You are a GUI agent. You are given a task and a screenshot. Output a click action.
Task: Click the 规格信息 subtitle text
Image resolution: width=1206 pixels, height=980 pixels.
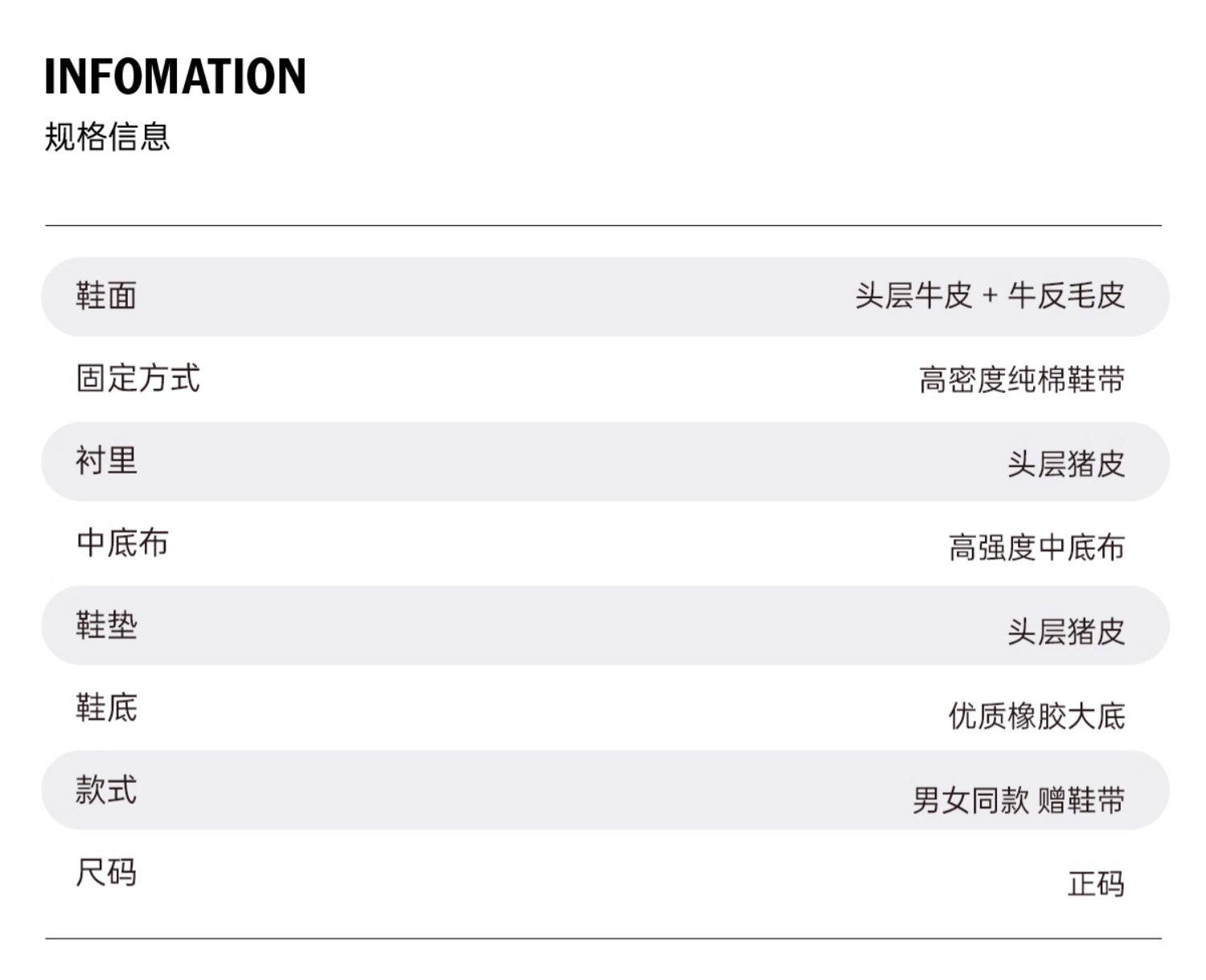[x=107, y=137]
